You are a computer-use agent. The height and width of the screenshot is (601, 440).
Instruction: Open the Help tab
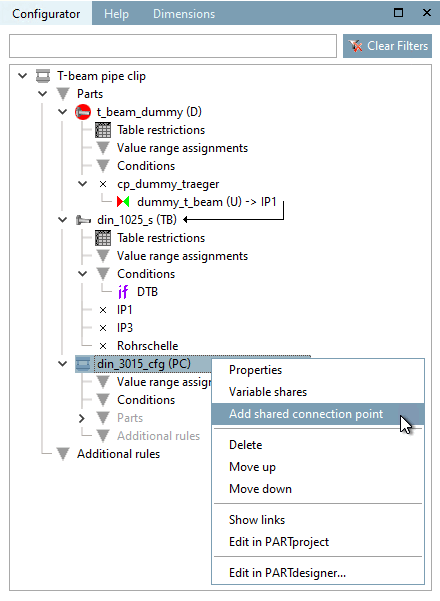[x=117, y=14]
